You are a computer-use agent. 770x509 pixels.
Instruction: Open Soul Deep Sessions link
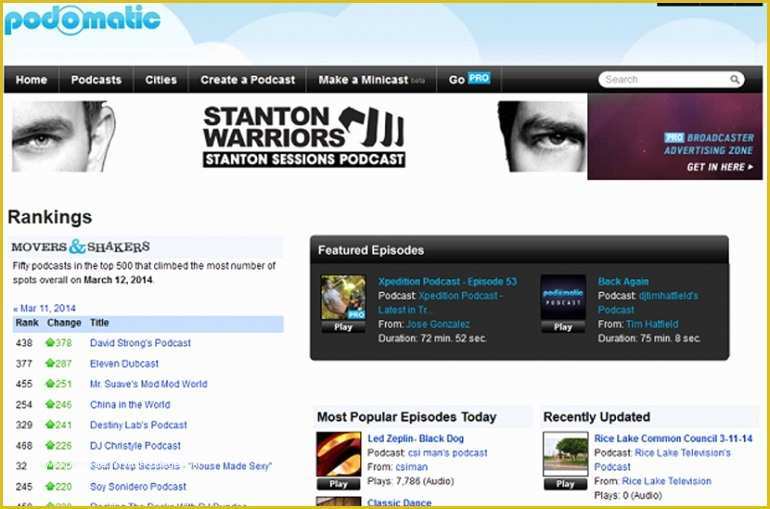(181, 466)
